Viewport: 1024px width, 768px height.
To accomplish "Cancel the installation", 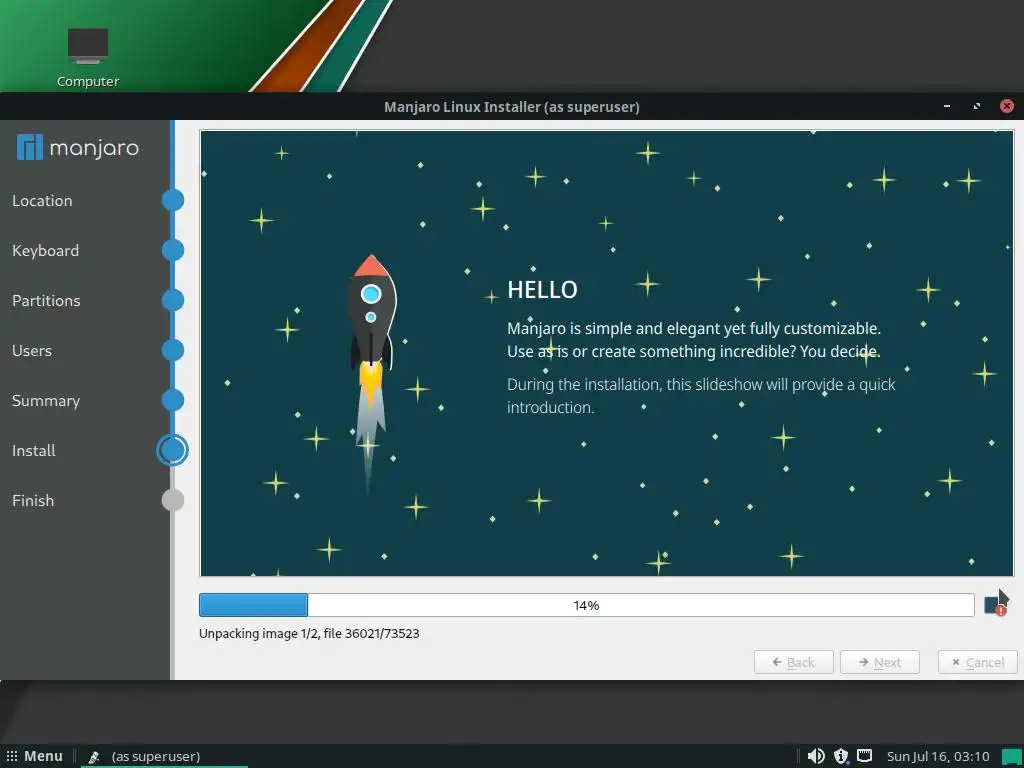I will point(978,662).
